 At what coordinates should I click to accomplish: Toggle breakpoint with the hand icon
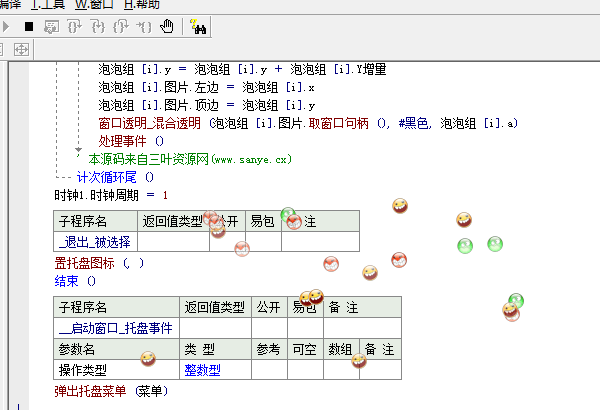click(167, 25)
